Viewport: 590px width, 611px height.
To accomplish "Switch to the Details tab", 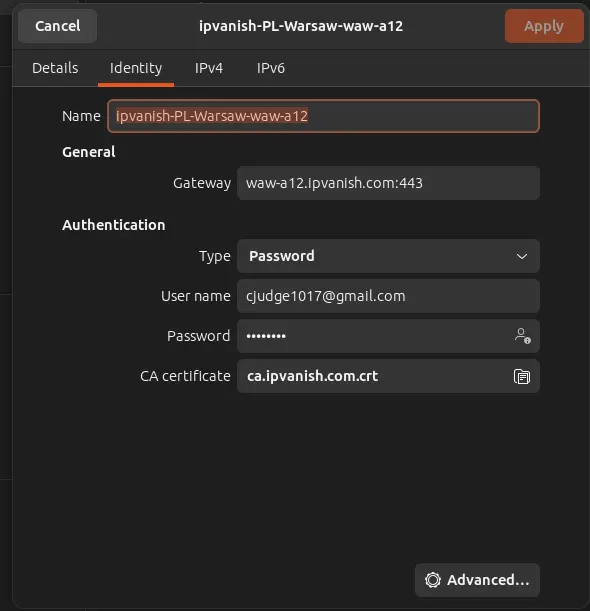I will (55, 68).
